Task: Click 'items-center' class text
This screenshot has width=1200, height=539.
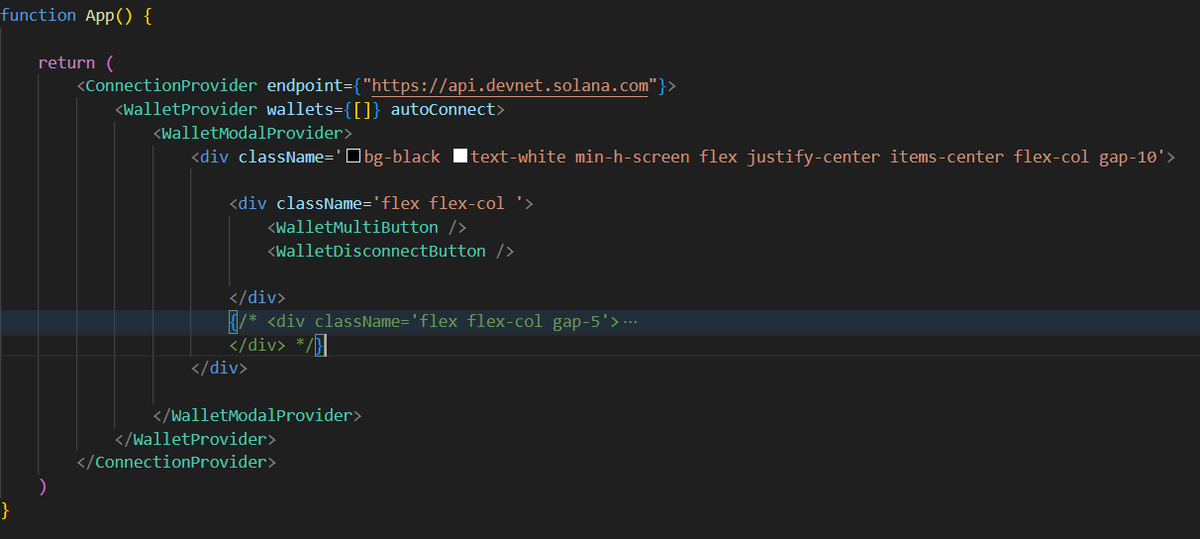Action: pos(947,157)
